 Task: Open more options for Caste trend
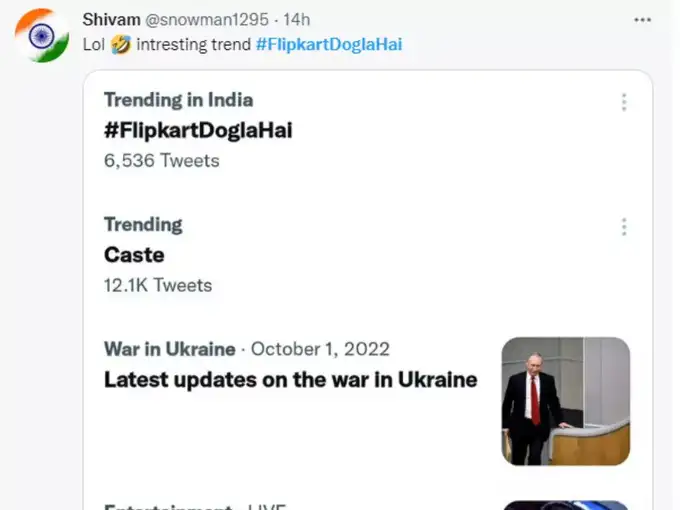click(x=624, y=227)
